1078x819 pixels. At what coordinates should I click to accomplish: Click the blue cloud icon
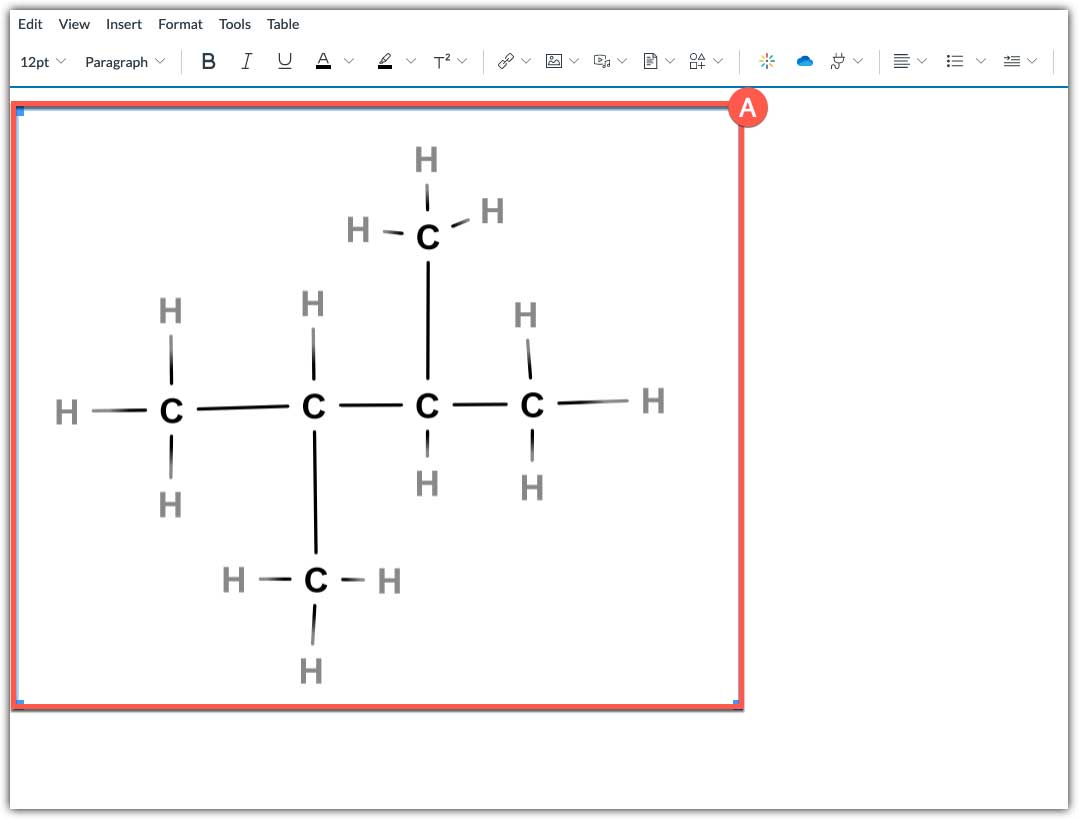(805, 61)
